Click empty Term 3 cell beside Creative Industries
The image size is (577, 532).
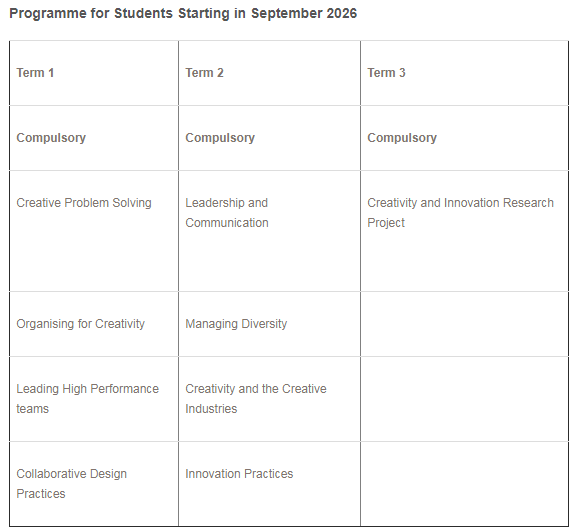coord(464,399)
